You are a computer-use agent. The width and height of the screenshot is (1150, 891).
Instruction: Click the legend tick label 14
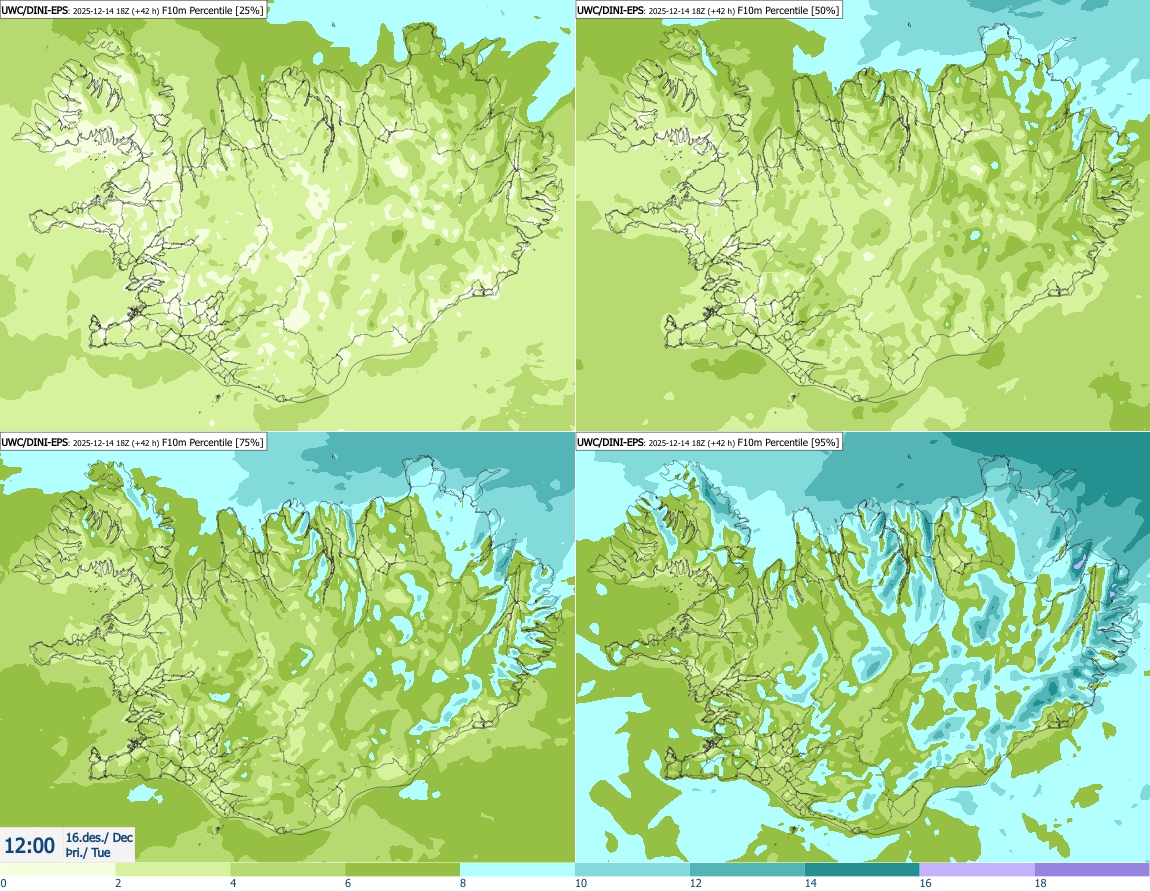pyautogui.click(x=810, y=884)
